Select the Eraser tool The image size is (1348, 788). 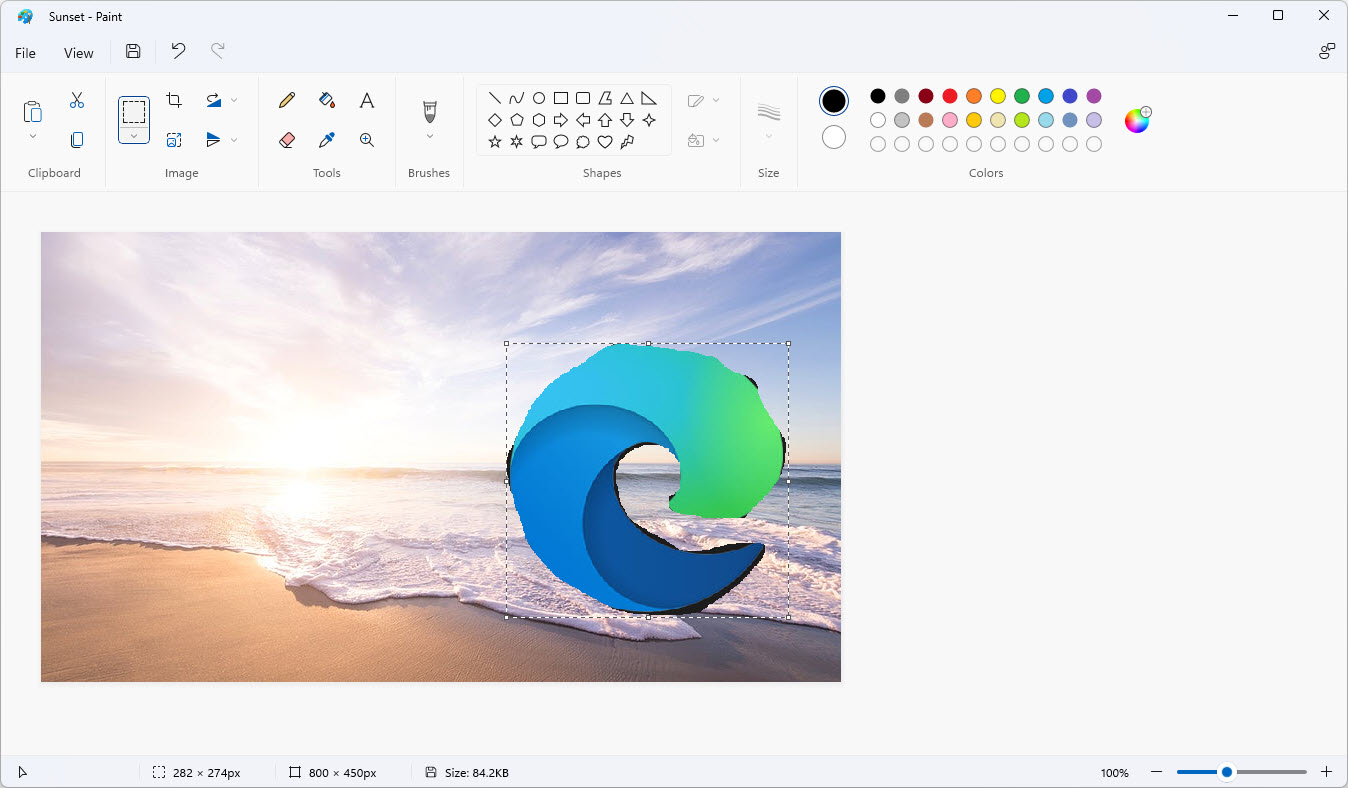287,140
